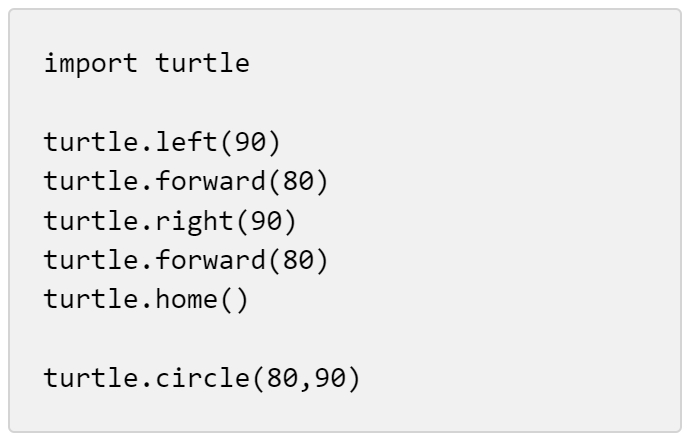Click the 90 inside the left() call
This screenshot has width=690, height=438.
249,143
